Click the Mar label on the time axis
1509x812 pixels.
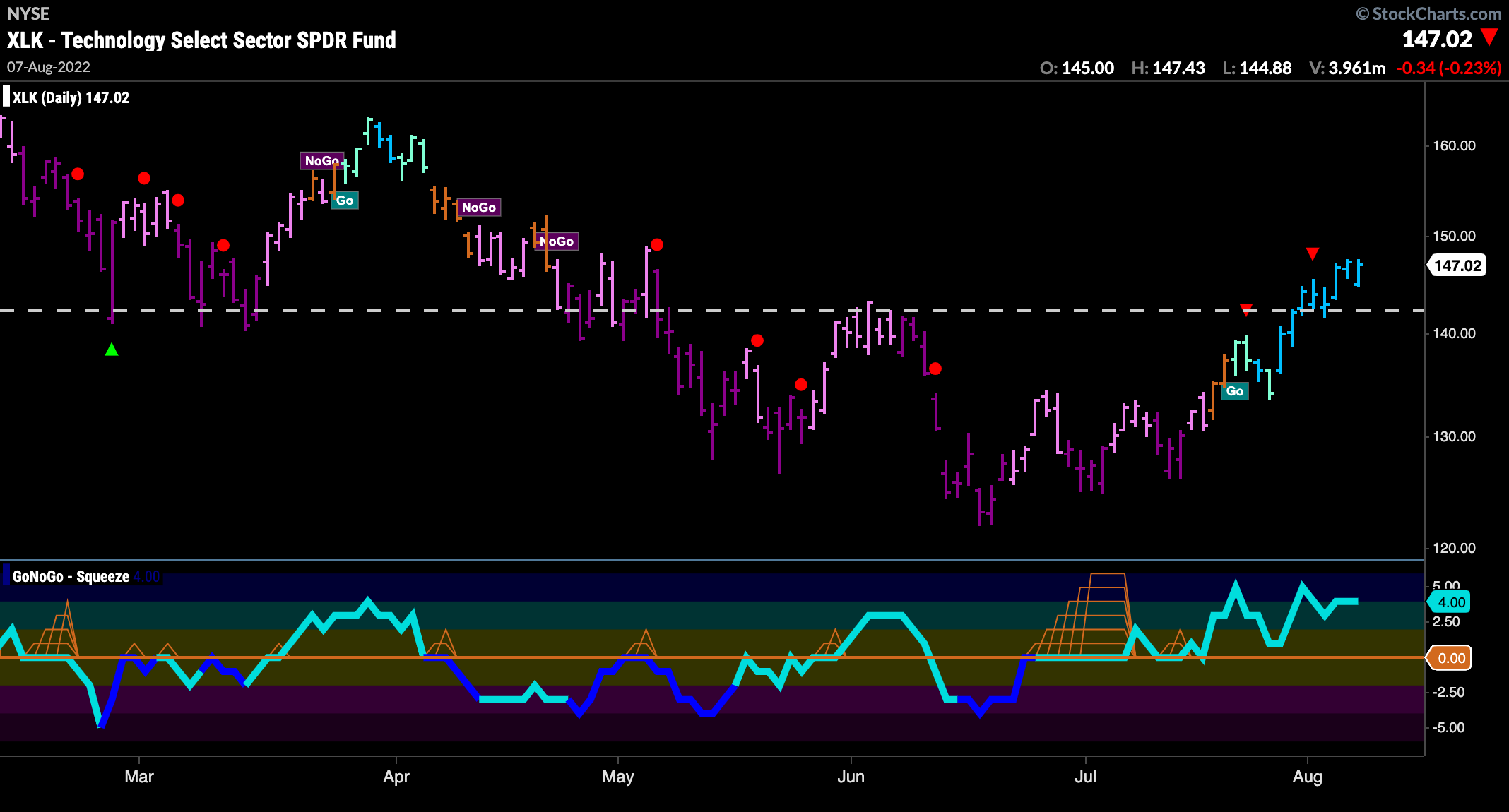click(139, 777)
